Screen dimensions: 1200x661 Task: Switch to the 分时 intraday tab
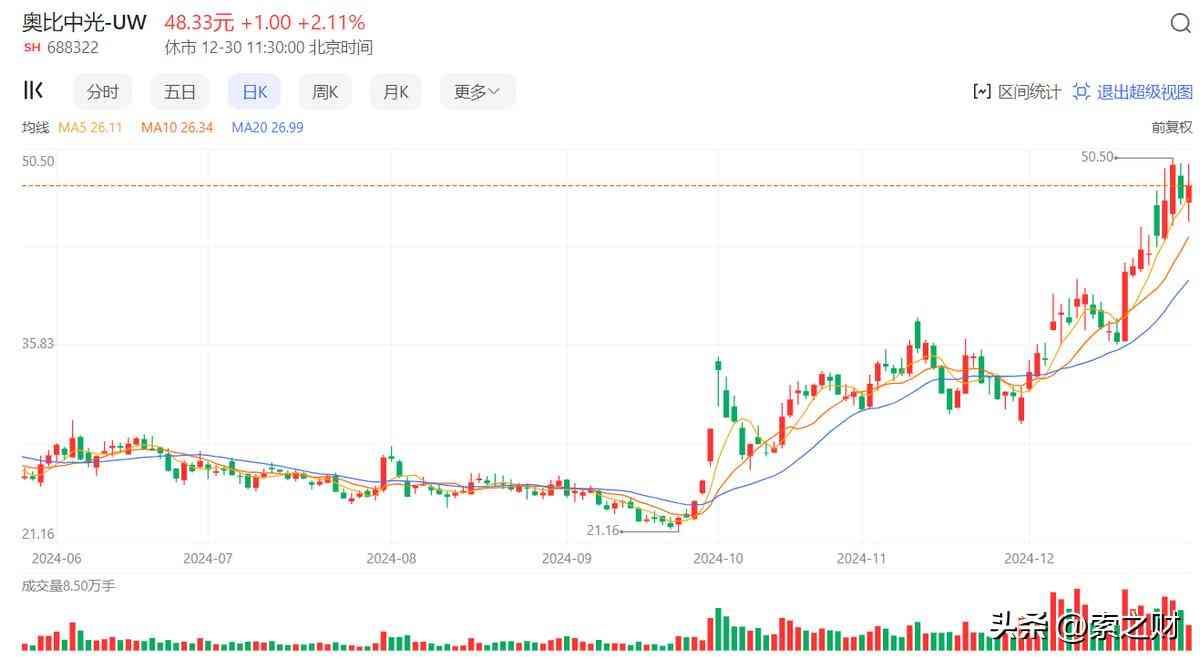[102, 92]
